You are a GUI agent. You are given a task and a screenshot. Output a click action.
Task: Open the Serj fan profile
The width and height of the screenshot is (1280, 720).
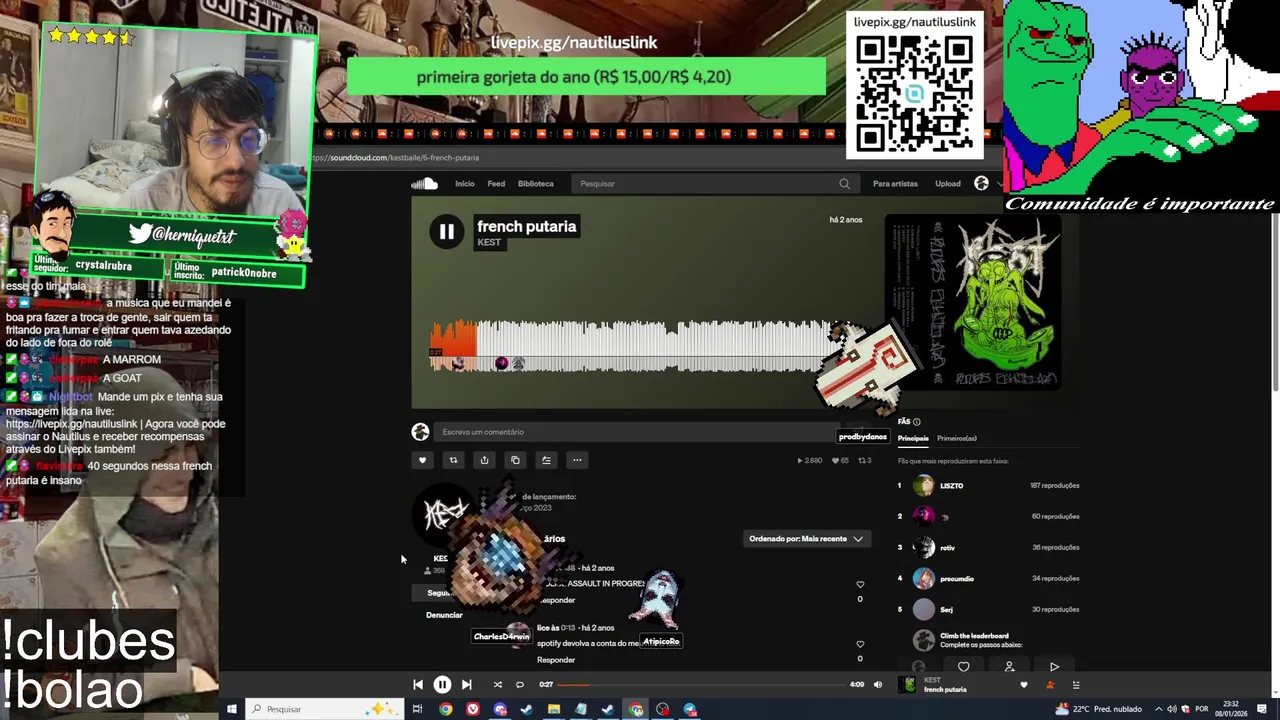(946, 610)
